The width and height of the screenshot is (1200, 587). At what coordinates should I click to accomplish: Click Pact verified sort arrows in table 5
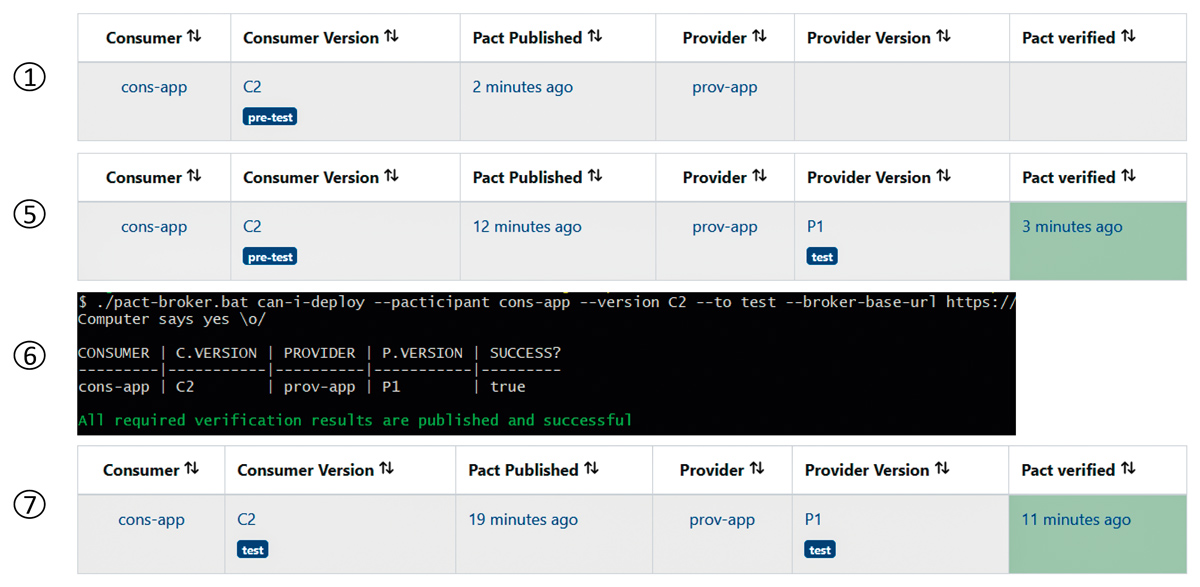tap(1128, 177)
